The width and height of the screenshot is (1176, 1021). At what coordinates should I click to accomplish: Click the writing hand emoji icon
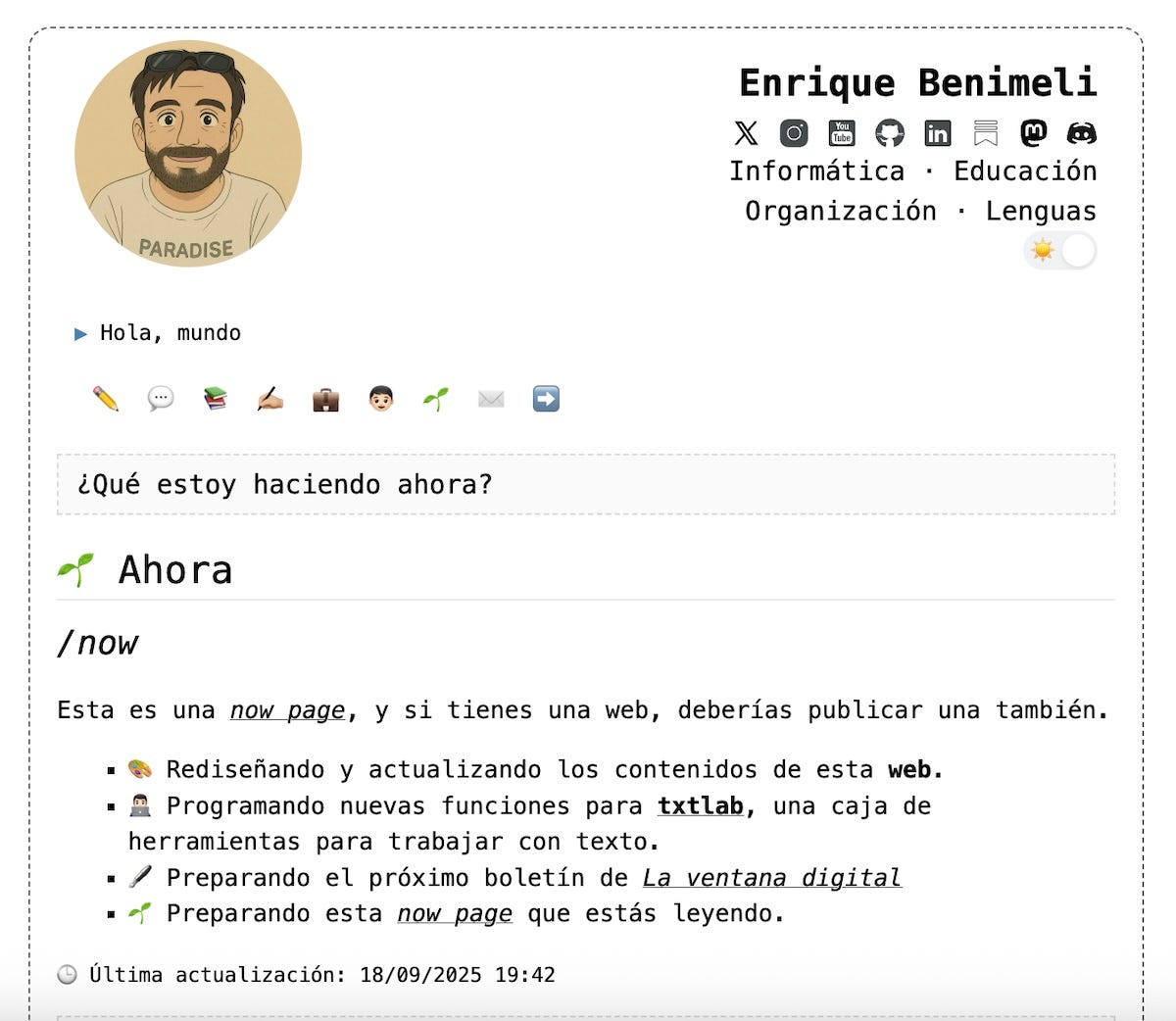point(270,399)
